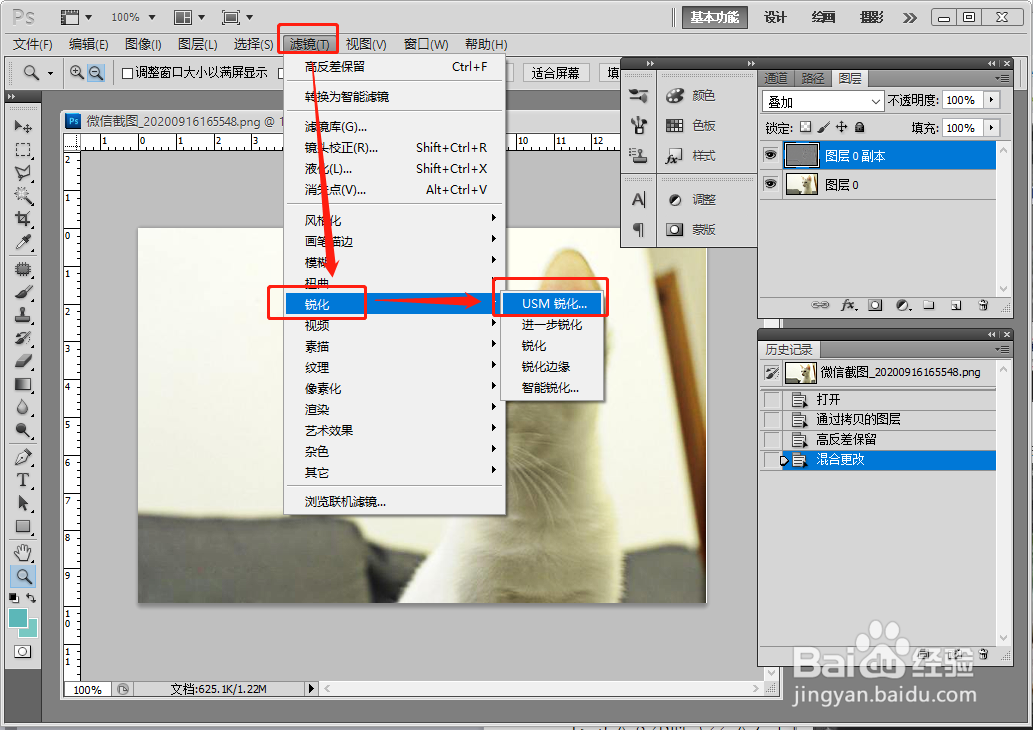Open 其它 filter submenu

tap(395, 472)
